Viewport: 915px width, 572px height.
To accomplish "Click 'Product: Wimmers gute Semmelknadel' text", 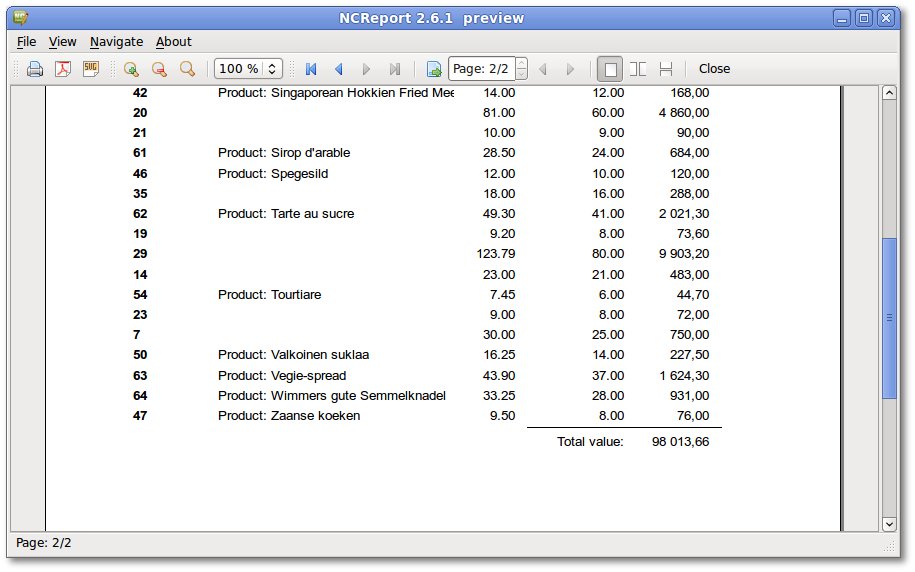I will point(331,396).
